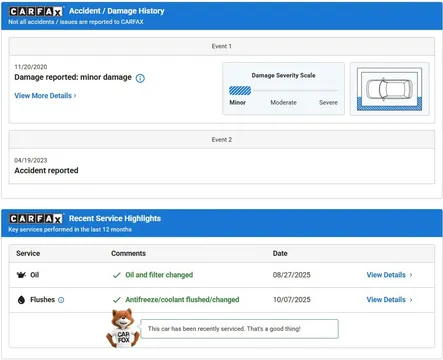
Task: Click the info icon next to Flushes
Action: (x=61, y=300)
